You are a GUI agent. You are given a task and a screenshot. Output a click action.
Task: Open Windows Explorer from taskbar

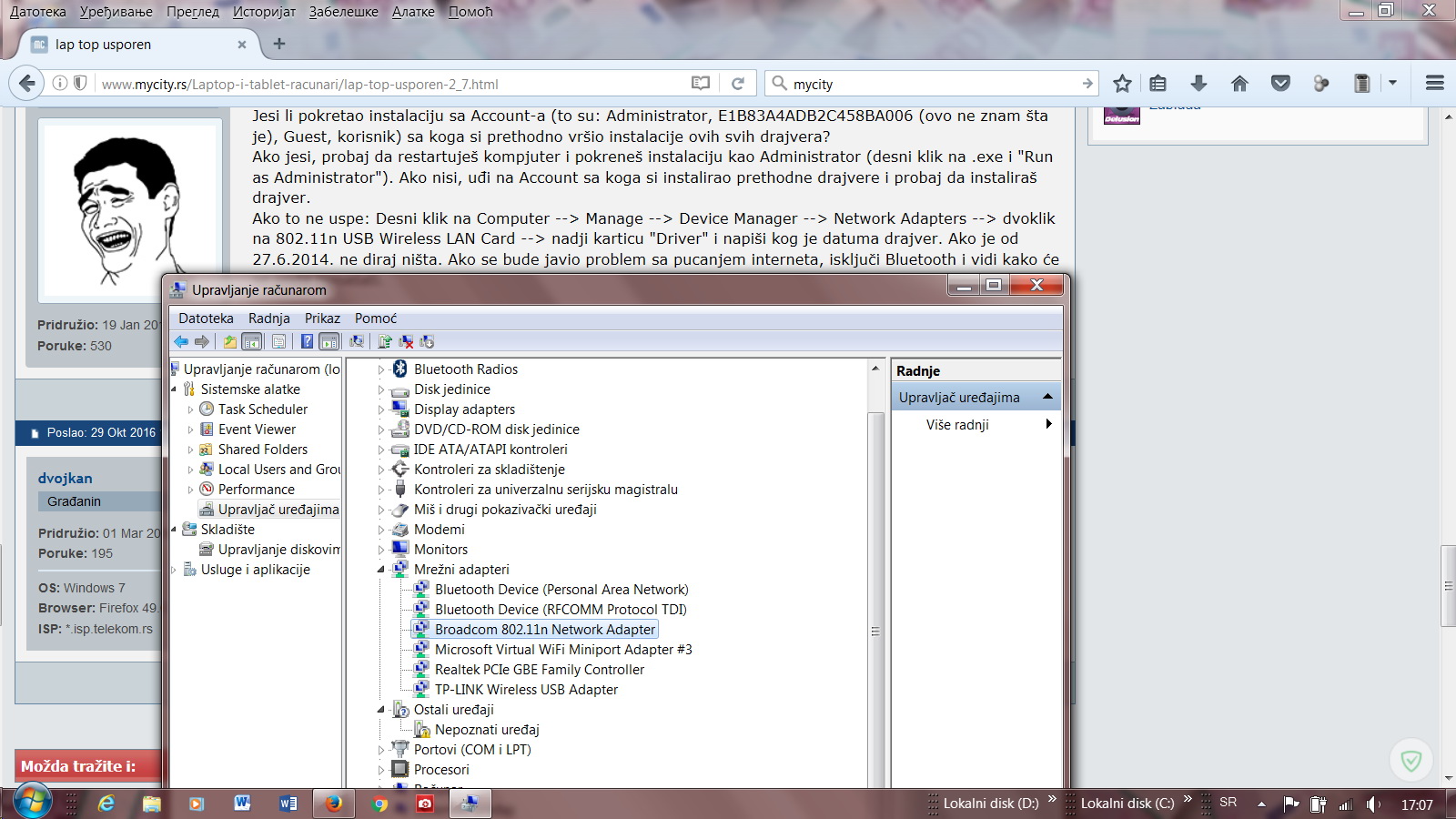coord(151,804)
